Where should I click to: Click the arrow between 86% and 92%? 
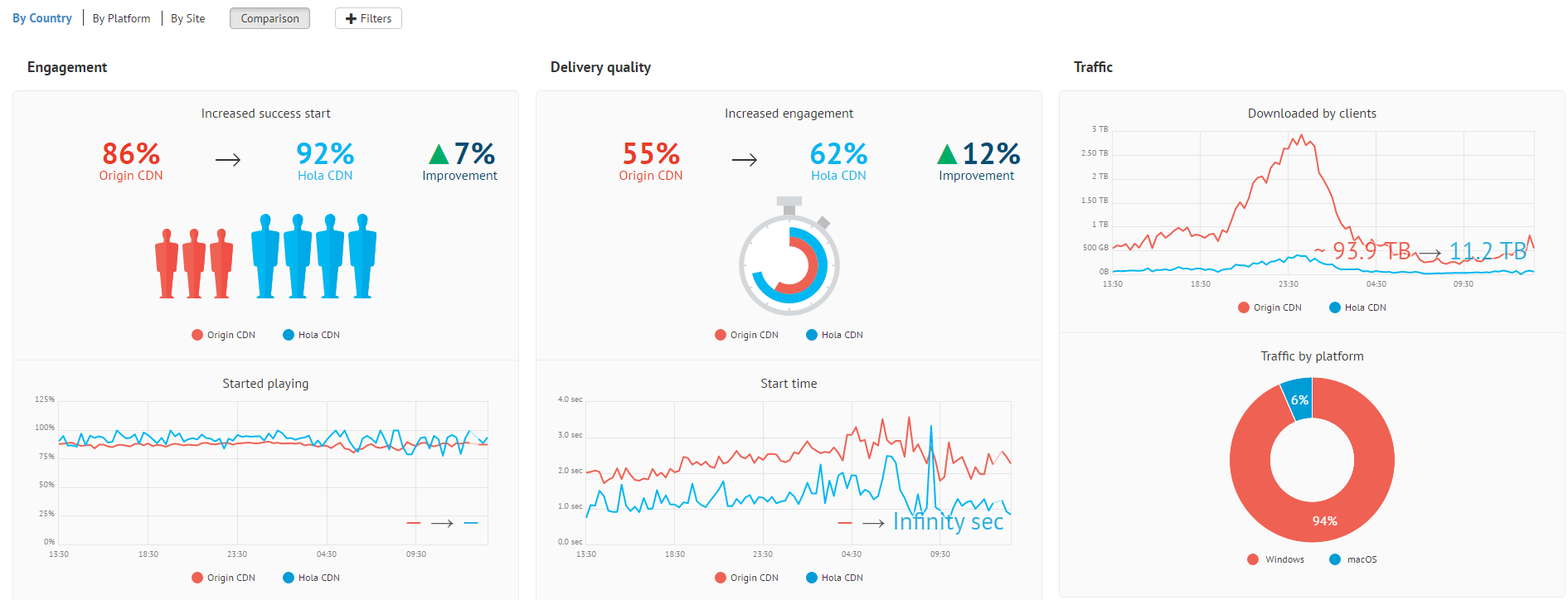228,160
